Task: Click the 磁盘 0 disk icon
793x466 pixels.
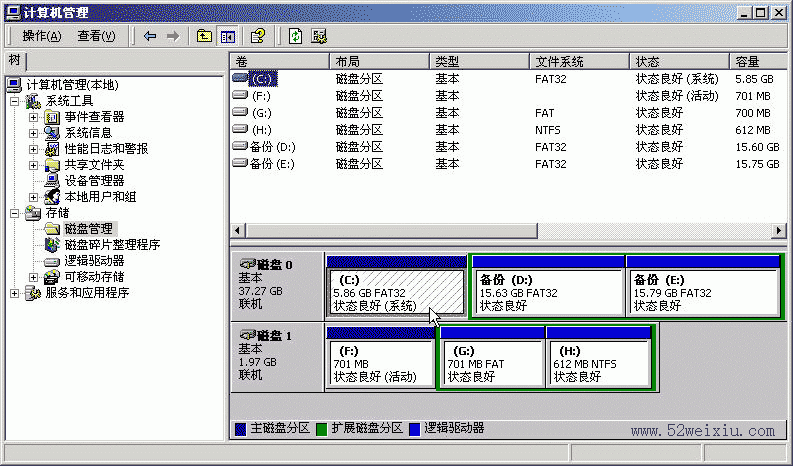Action: click(x=247, y=264)
